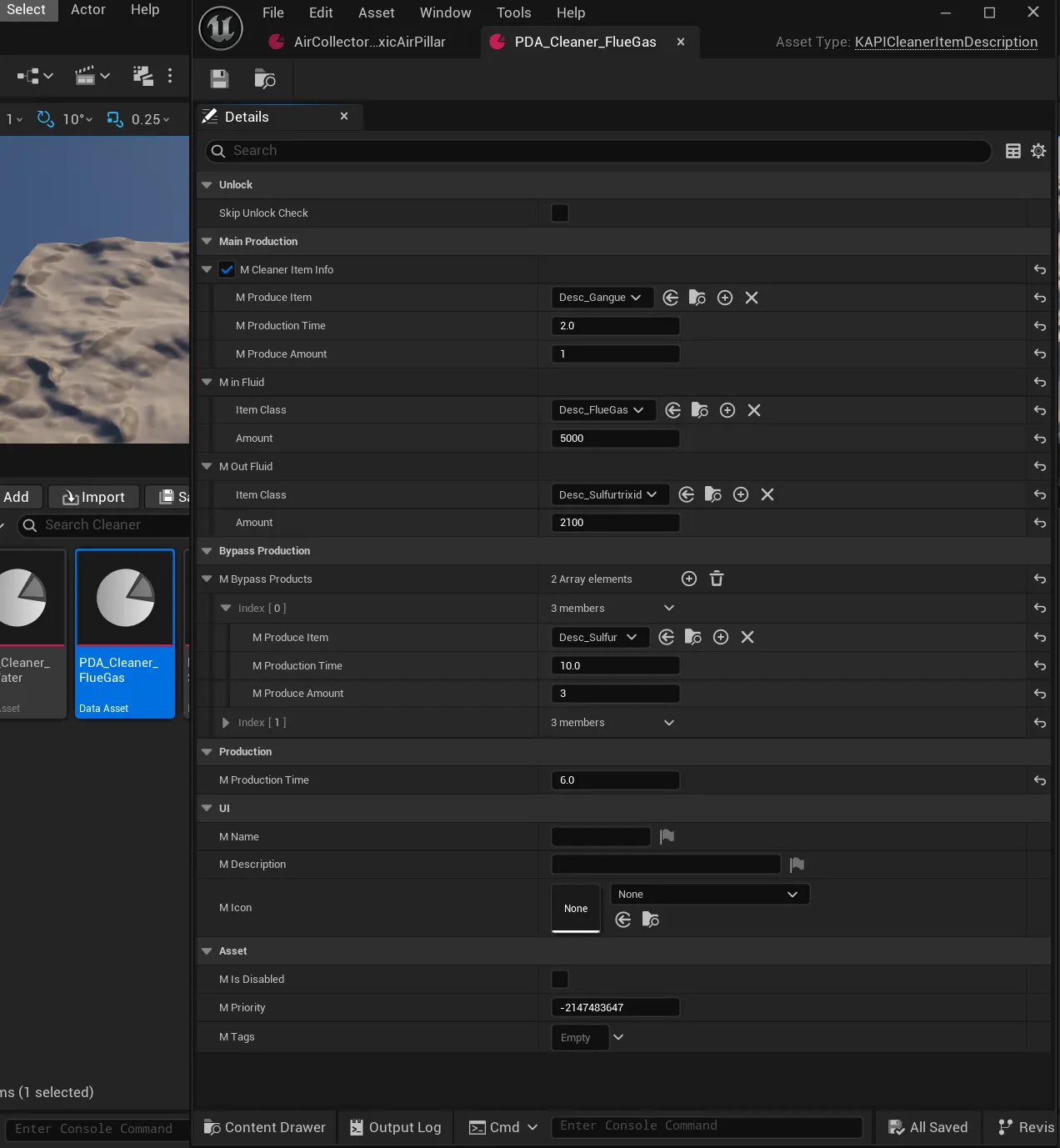Screen dimensions: 1060x1148
Task: Click the All Saved status button
Action: point(927,1127)
